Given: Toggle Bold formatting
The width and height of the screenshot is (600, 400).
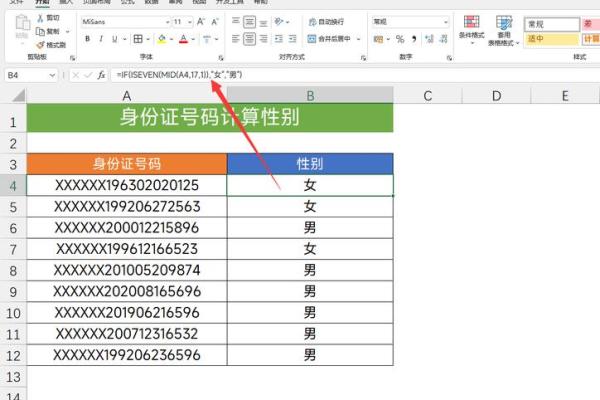Looking at the screenshot, I should (88, 39).
